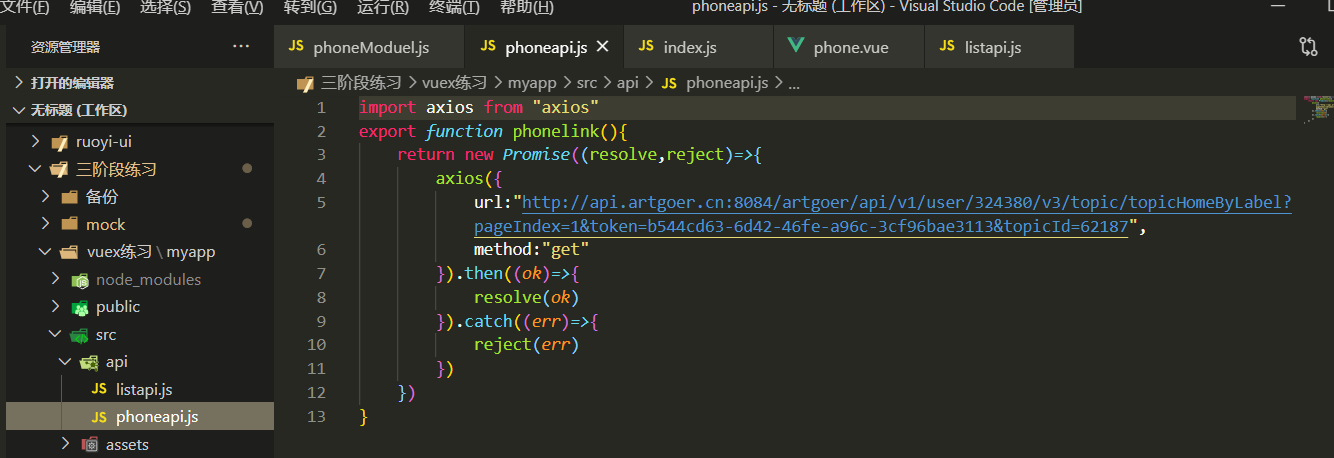Click phoneapi.js in the breadcrumb
The height and width of the screenshot is (458, 1334).
tap(727, 83)
